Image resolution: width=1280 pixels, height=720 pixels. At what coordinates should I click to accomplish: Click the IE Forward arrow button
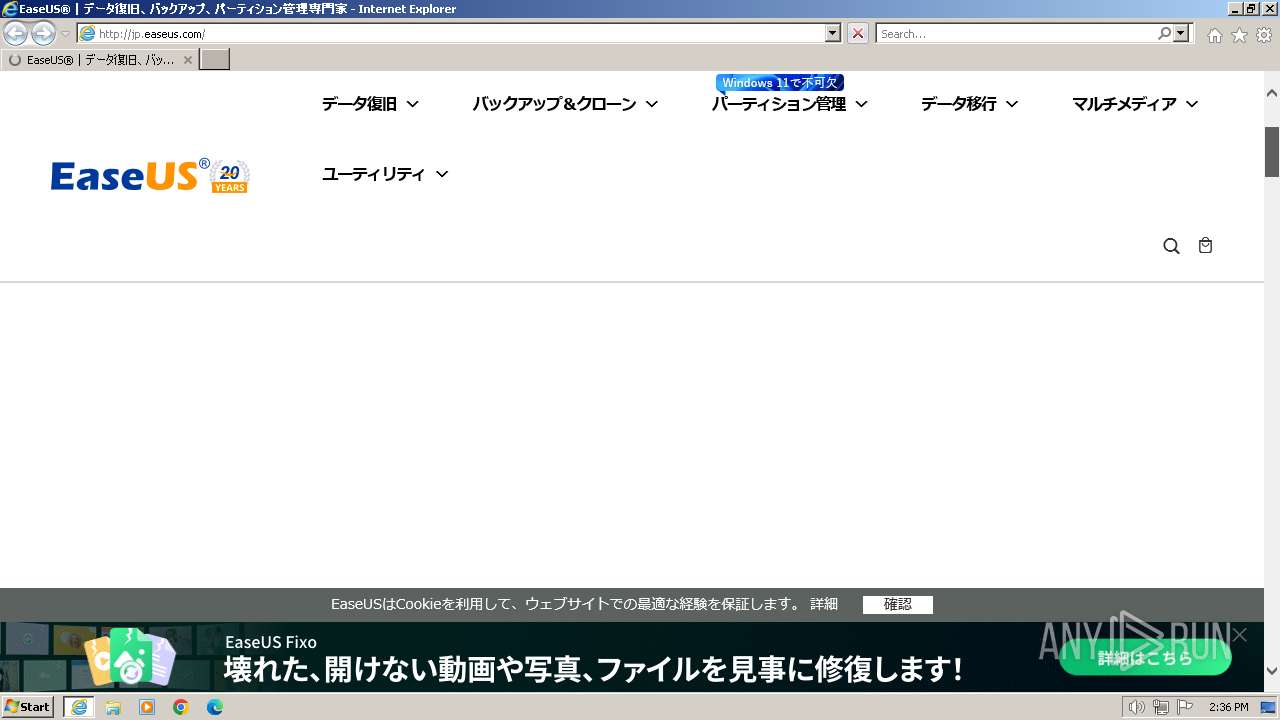pos(43,34)
